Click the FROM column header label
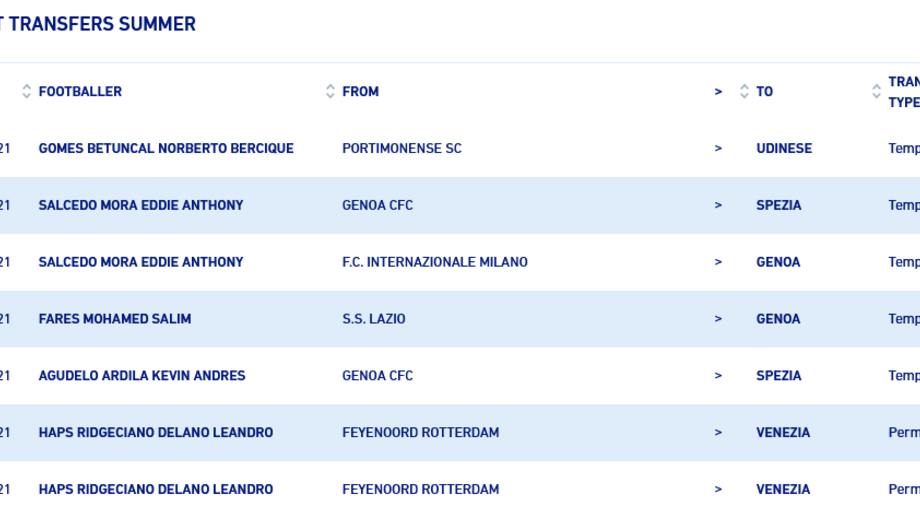The height and width of the screenshot is (518, 920). [x=360, y=92]
